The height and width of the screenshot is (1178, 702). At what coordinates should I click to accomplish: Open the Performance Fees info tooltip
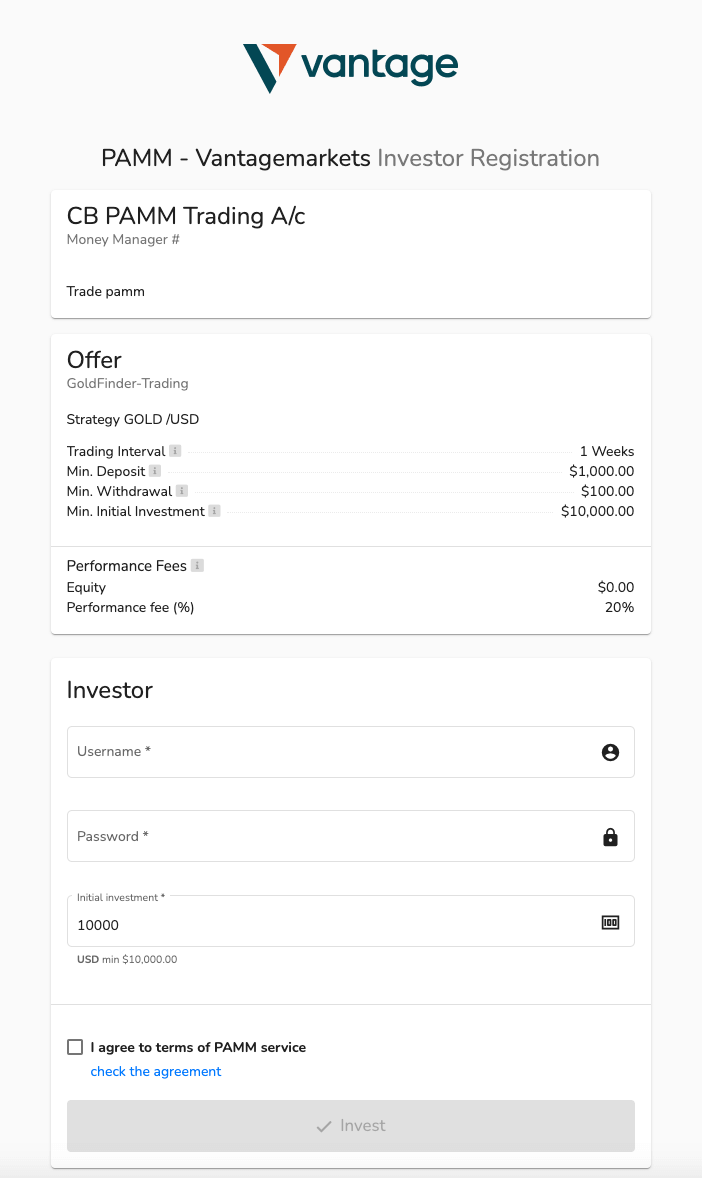197,565
